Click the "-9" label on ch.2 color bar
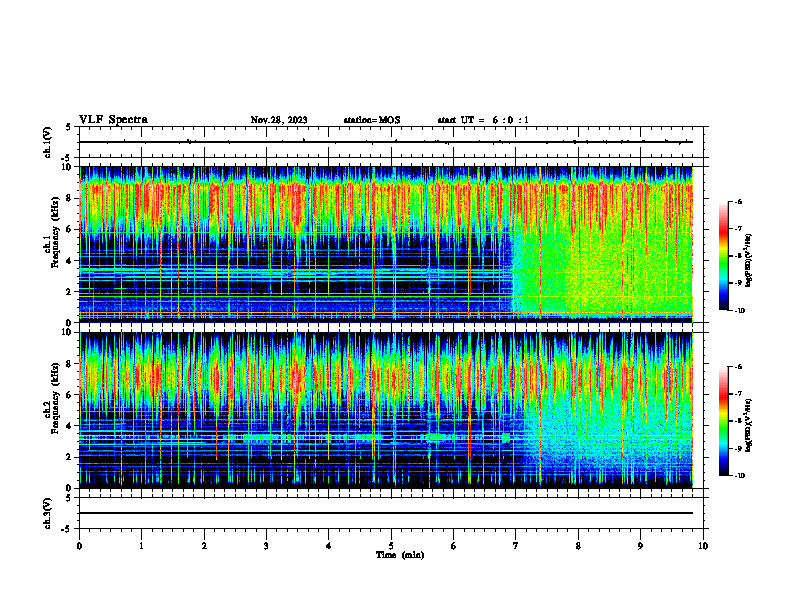792x612 pixels. click(x=738, y=448)
